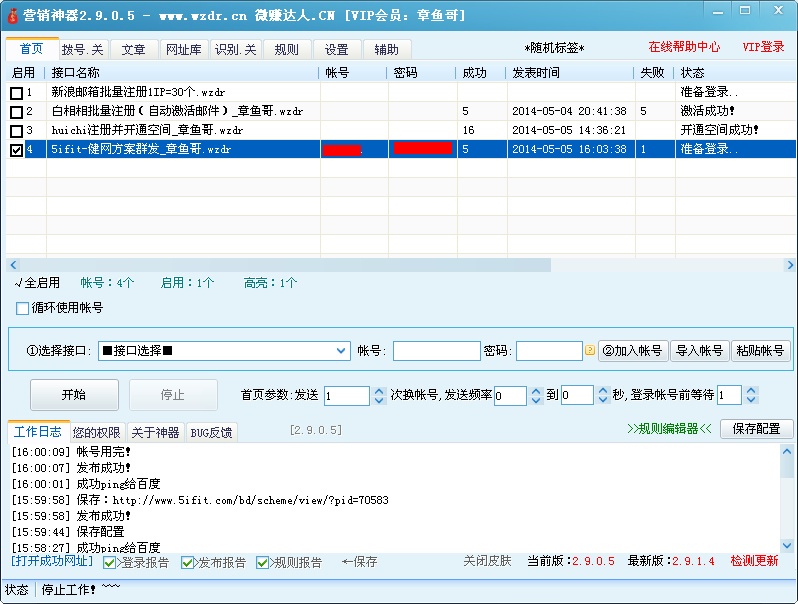Adjust the login wait seconds spinner

(751, 396)
